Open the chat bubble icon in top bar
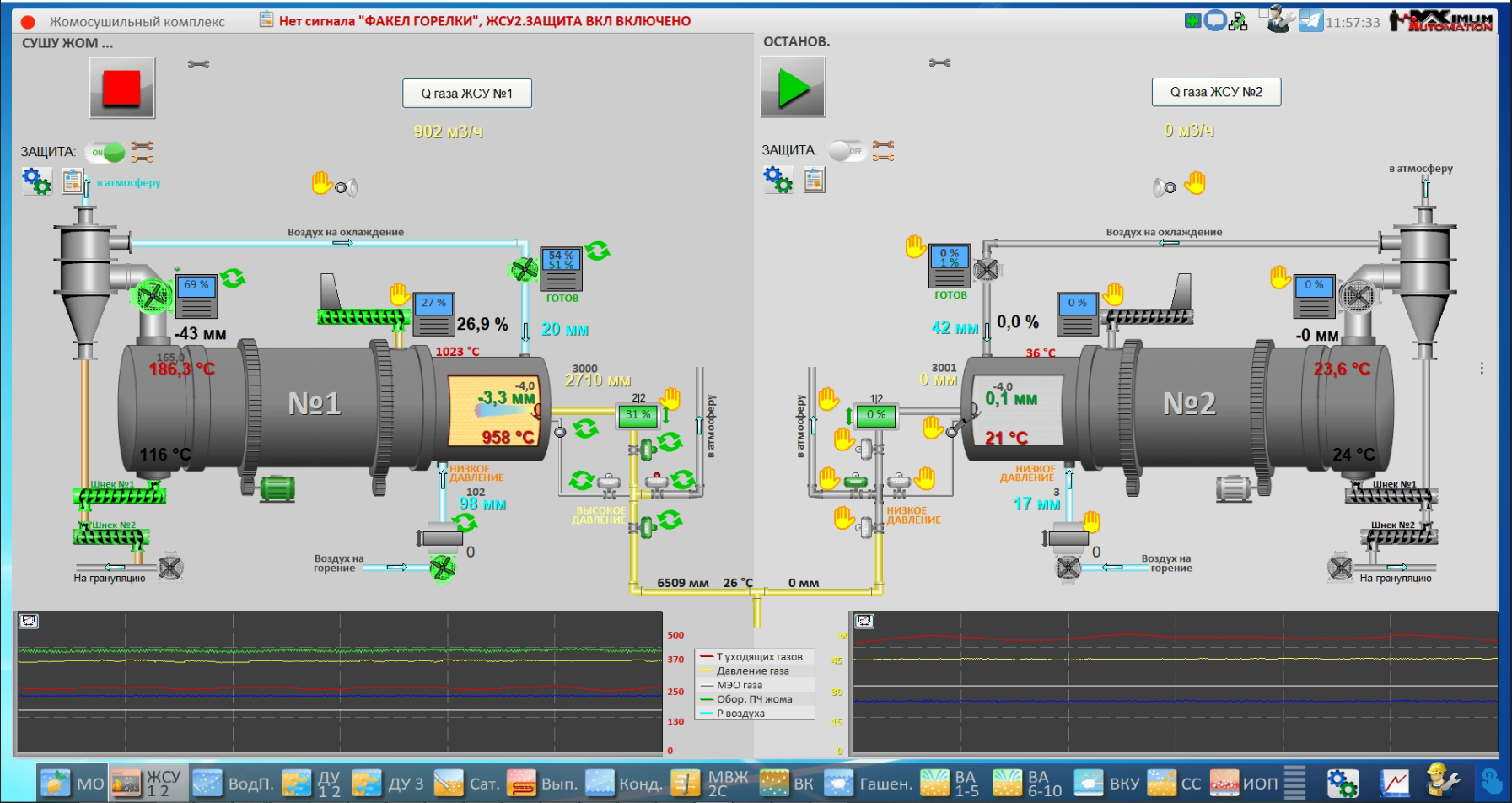This screenshot has width=1512, height=803. (x=1214, y=21)
